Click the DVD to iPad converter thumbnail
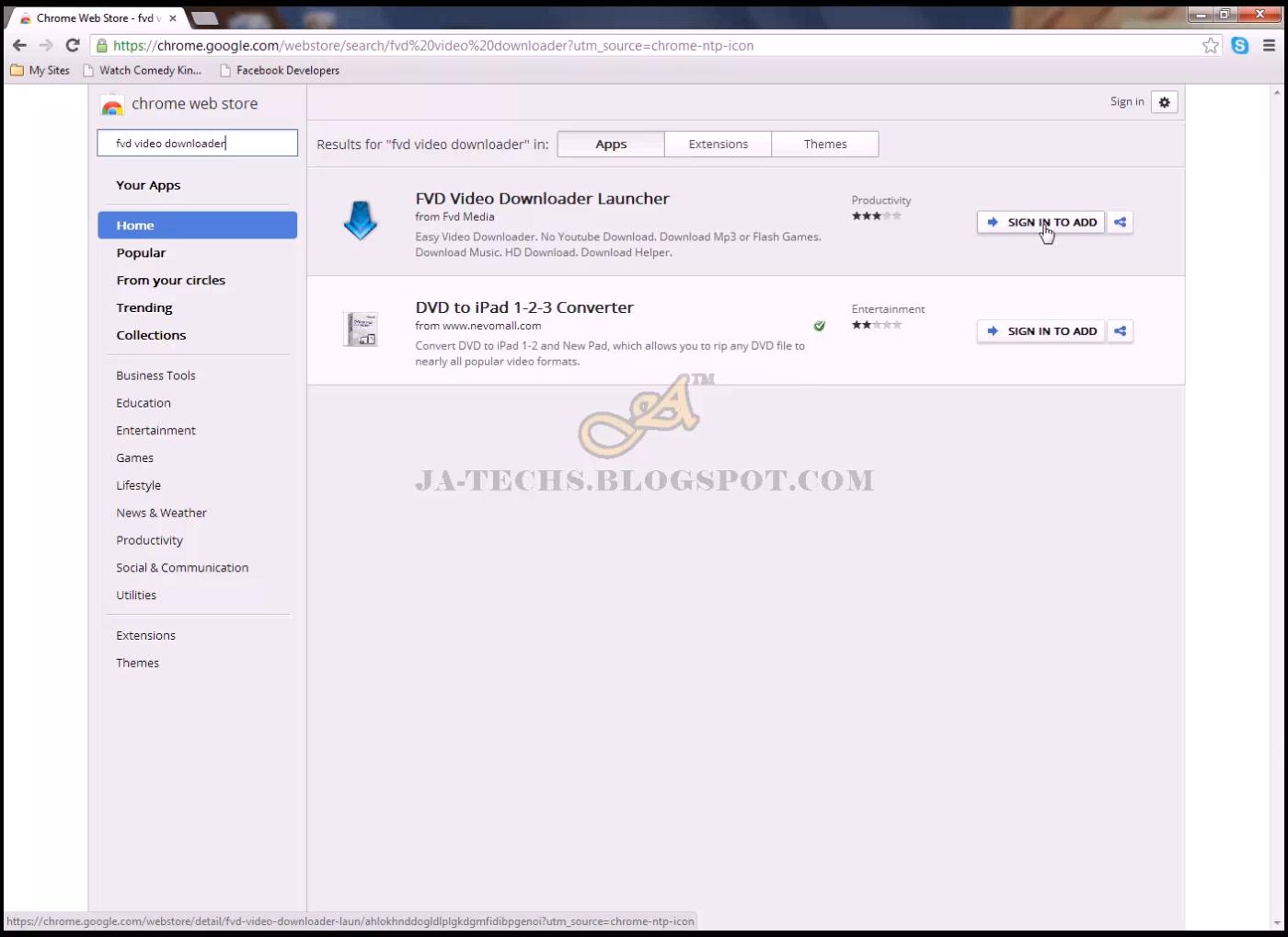 (361, 330)
